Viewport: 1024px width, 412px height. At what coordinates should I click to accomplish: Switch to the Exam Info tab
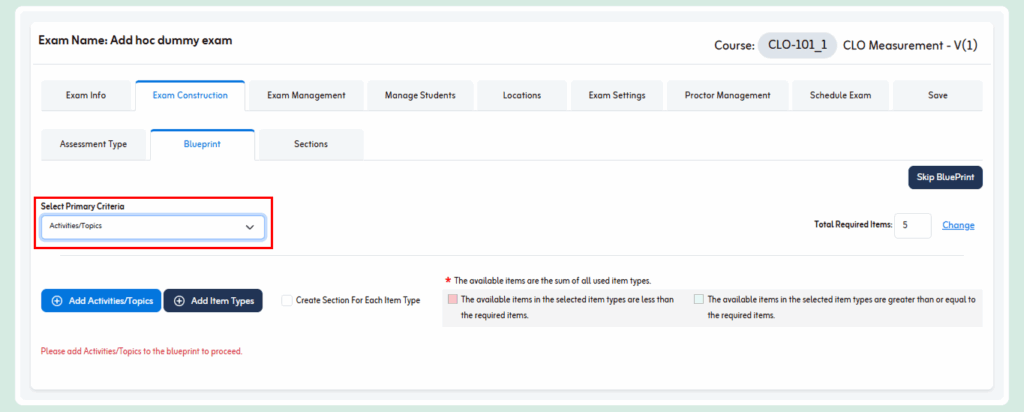click(85, 96)
